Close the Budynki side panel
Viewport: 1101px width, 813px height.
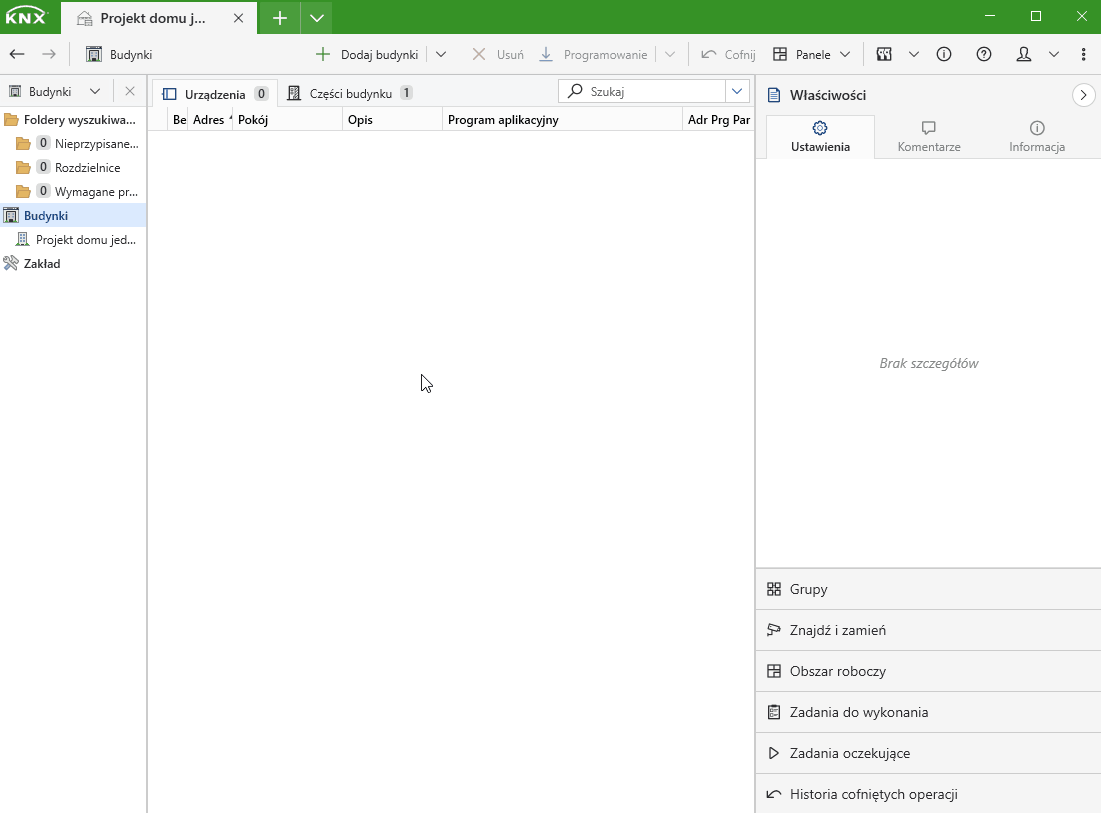[130, 91]
